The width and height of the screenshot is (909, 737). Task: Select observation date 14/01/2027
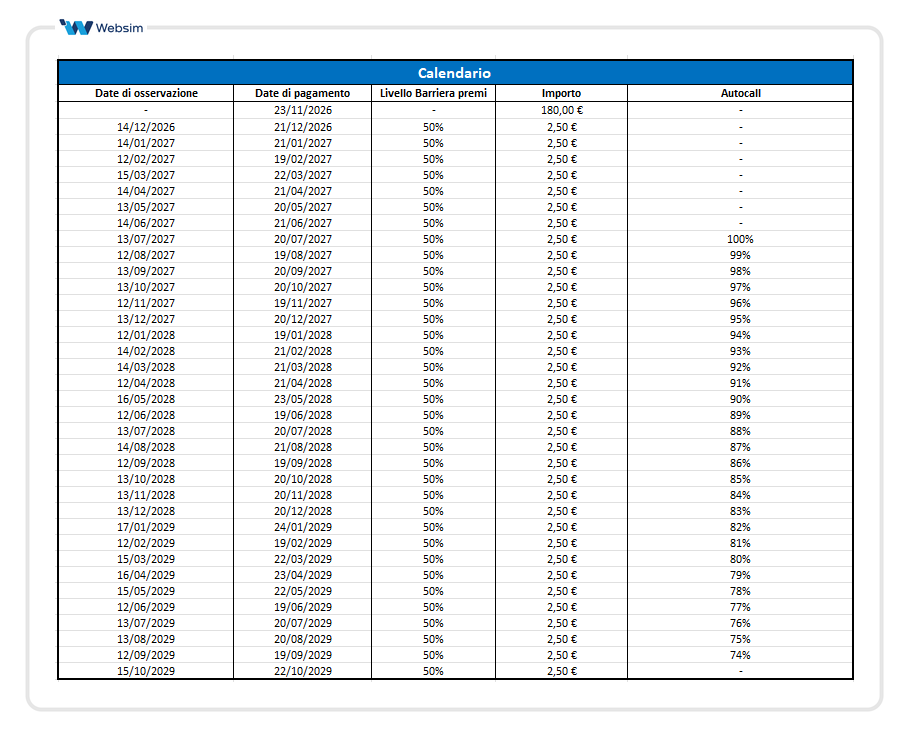[146, 143]
